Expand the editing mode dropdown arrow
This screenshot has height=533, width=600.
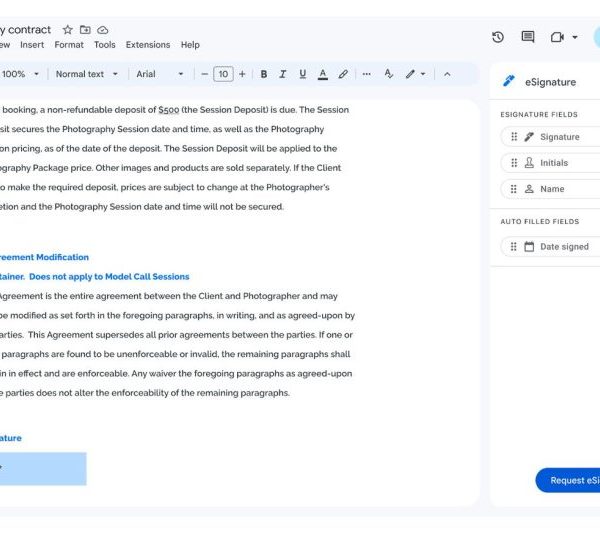423,74
